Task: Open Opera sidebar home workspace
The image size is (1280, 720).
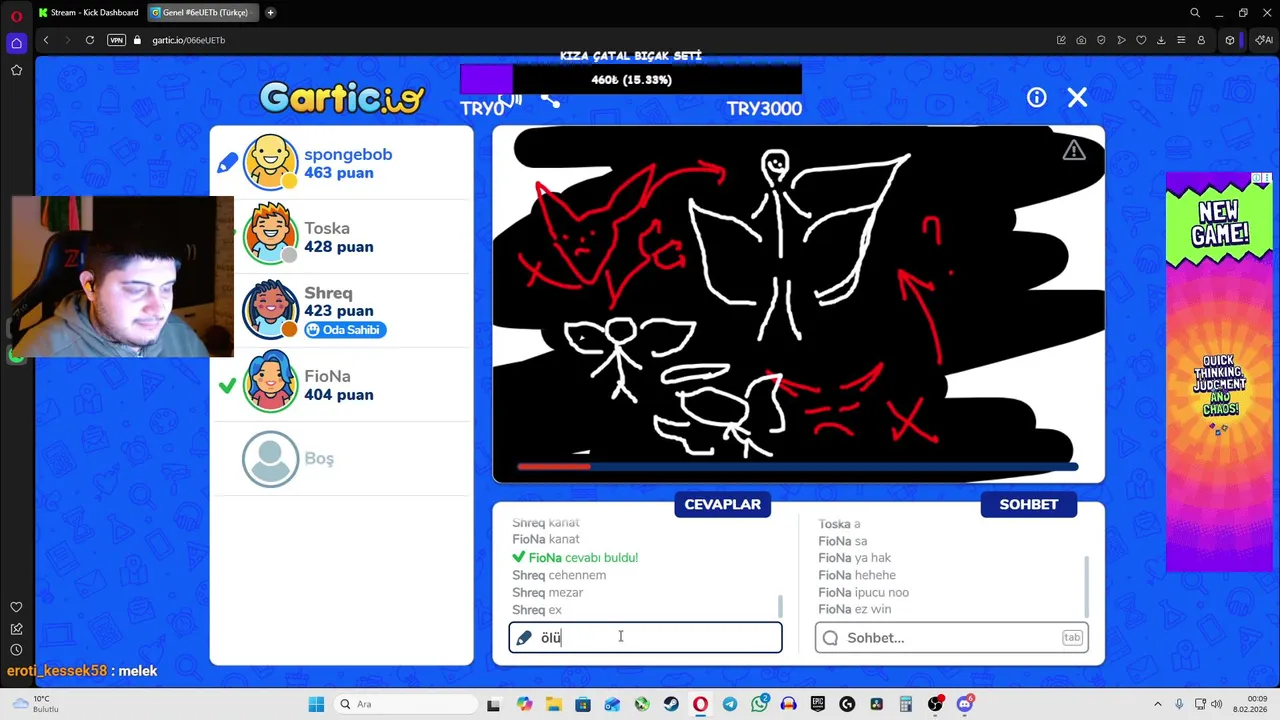Action: coord(16,43)
